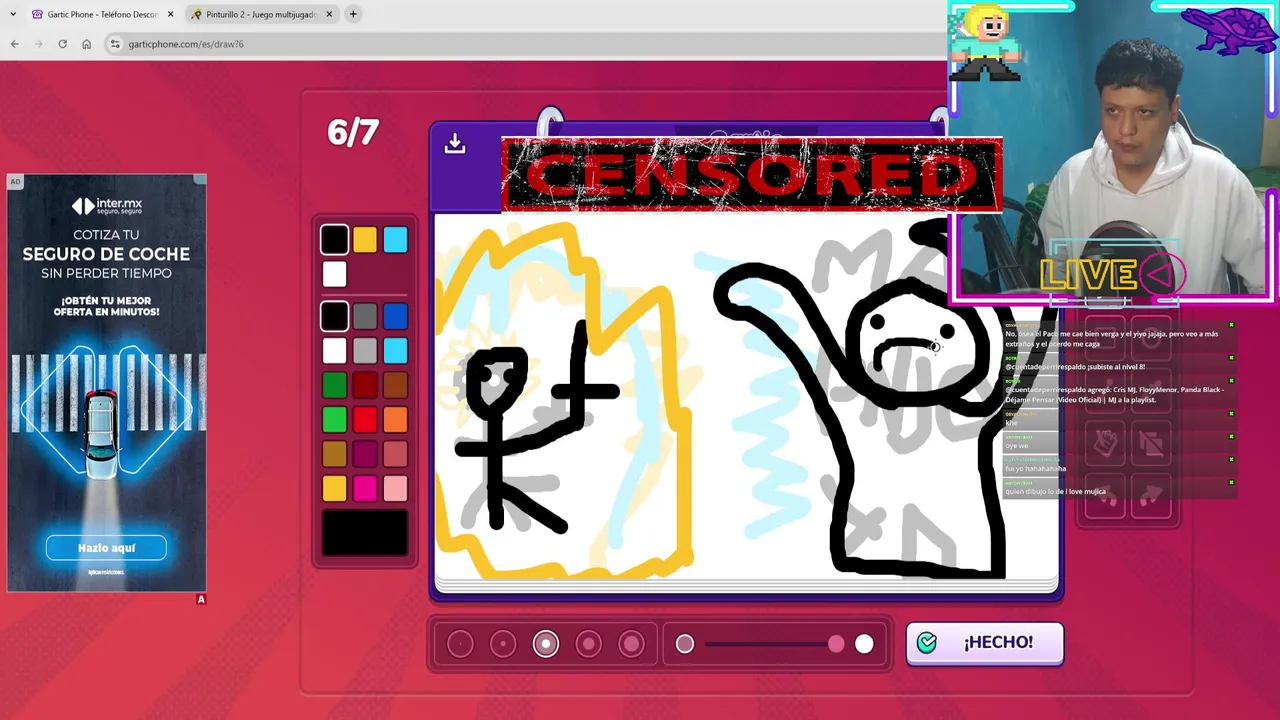1280x720 pixels.
Task: Submit the drawing with ¡HECHO!
Action: 985,643
